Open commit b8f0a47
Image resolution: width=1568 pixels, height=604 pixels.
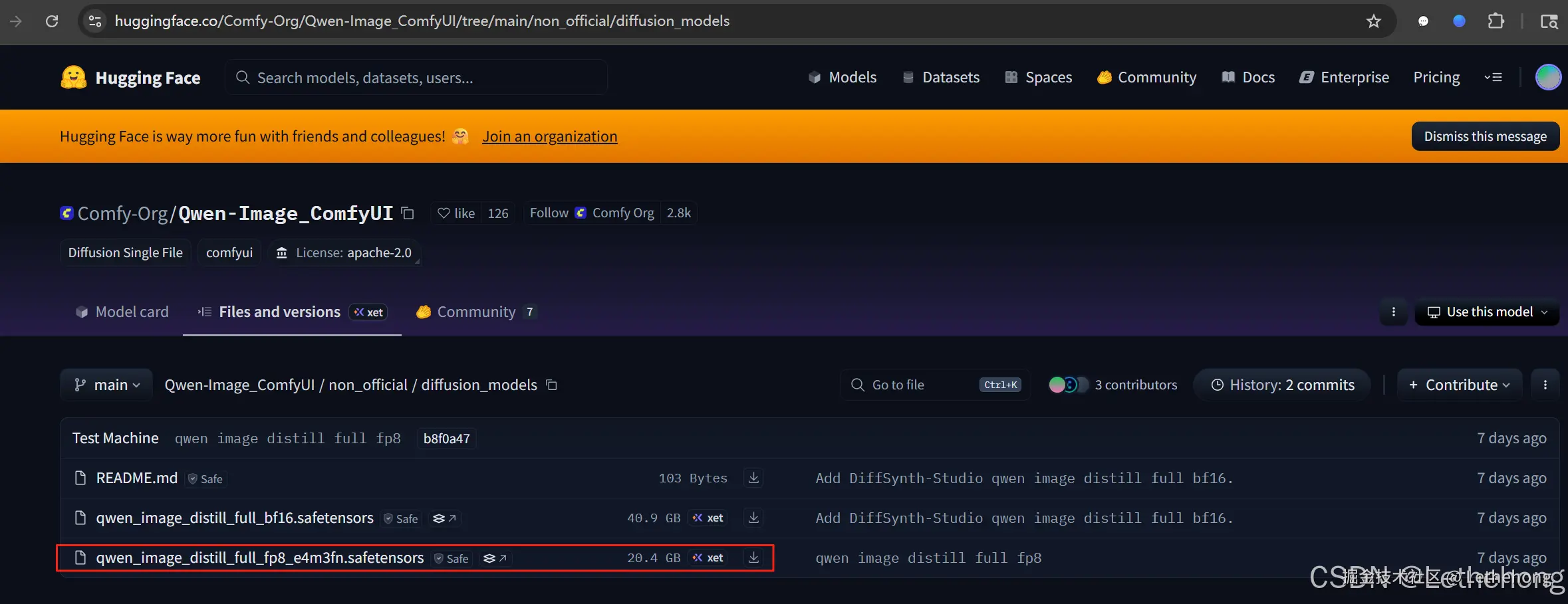pyautogui.click(x=447, y=439)
